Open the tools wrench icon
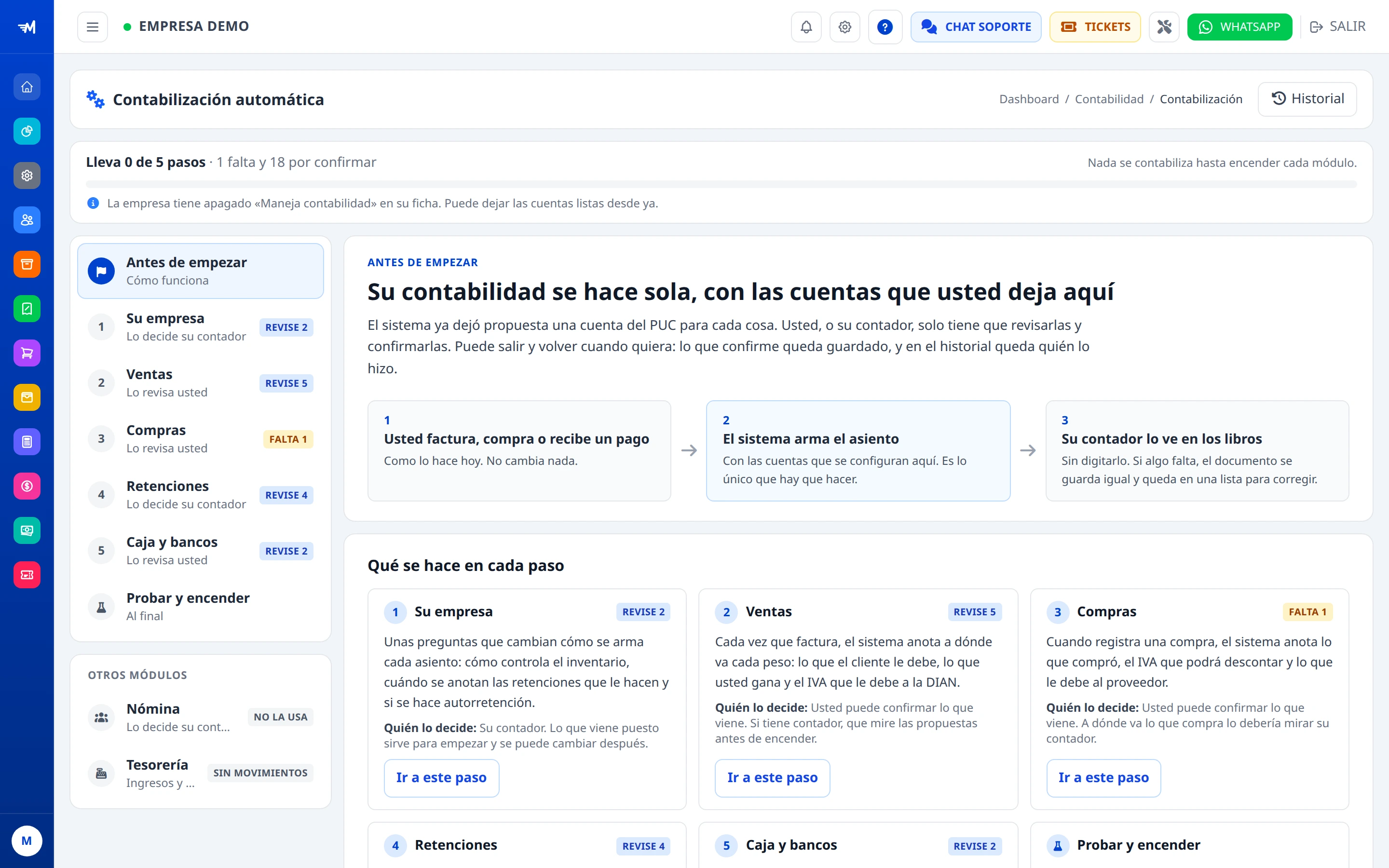The image size is (1389, 868). click(1164, 27)
